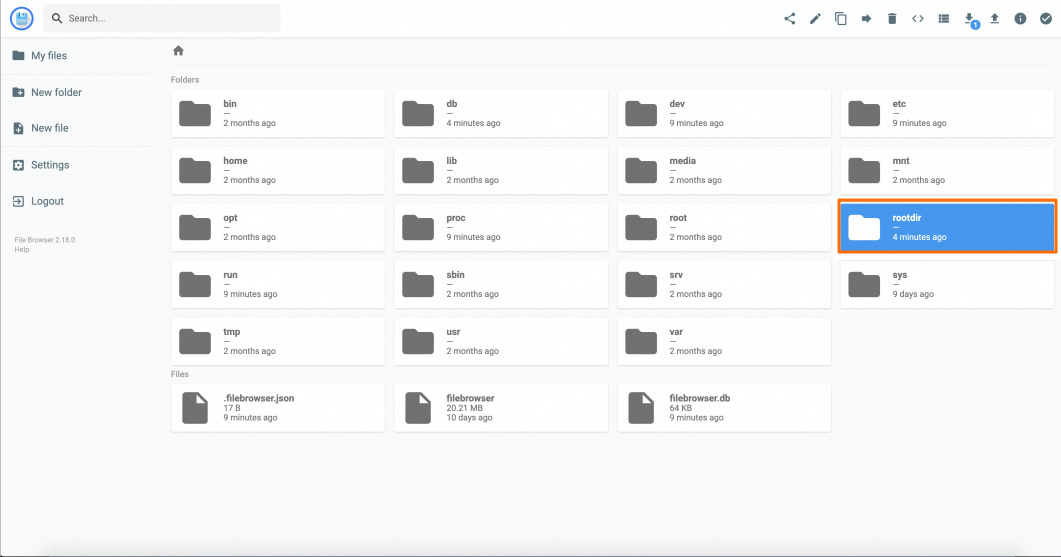Image resolution: width=1061 pixels, height=557 pixels.
Task: Select the filebrowser.db file
Action: coord(724,408)
